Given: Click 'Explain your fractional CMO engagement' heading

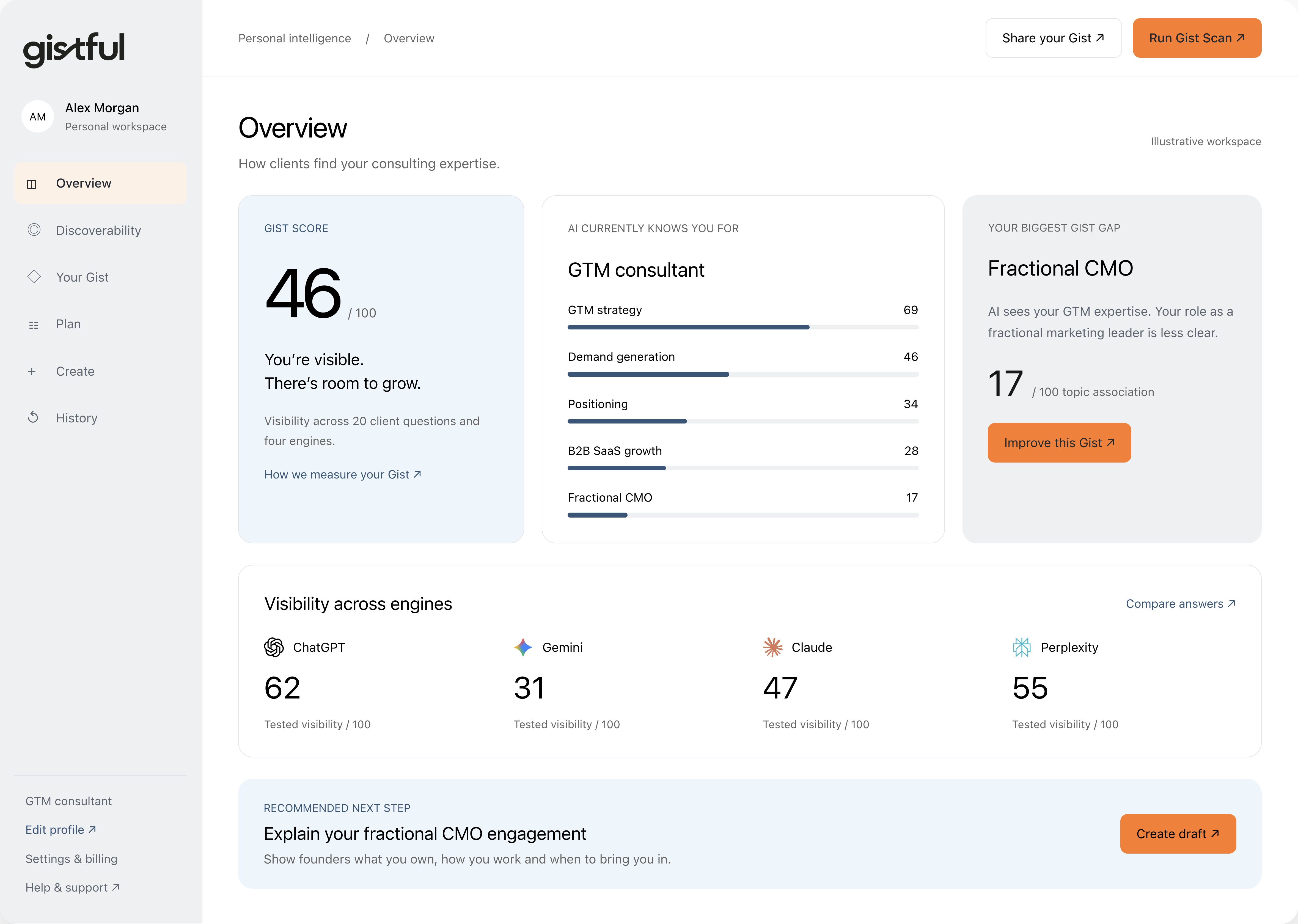Looking at the screenshot, I should [x=425, y=834].
